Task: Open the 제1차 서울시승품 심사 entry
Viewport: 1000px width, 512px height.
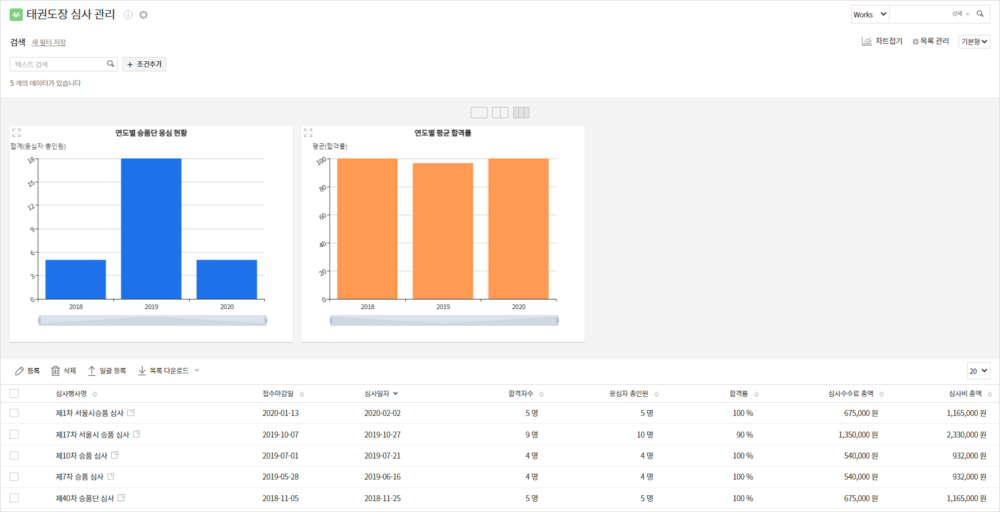Action: click(x=89, y=413)
